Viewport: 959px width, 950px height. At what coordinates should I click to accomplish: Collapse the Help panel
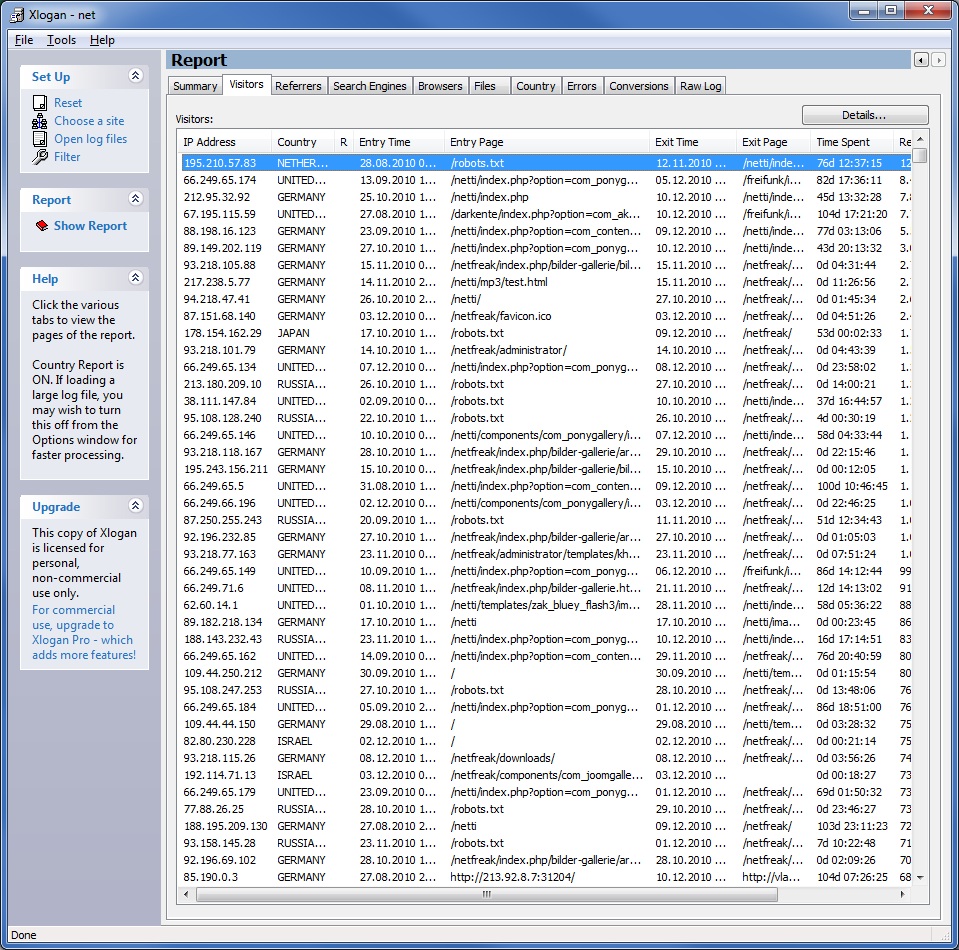136,278
